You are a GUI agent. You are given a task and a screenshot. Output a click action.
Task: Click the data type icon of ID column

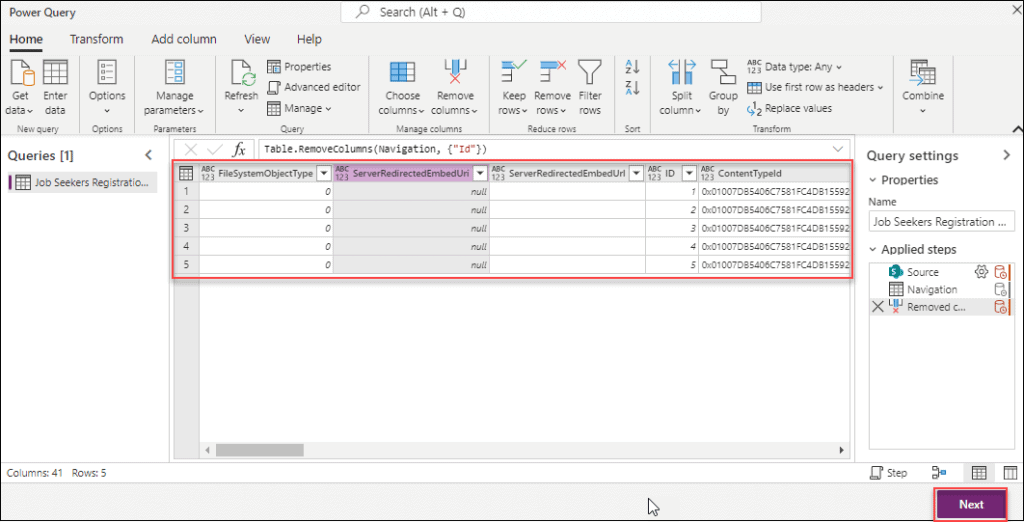pos(655,173)
